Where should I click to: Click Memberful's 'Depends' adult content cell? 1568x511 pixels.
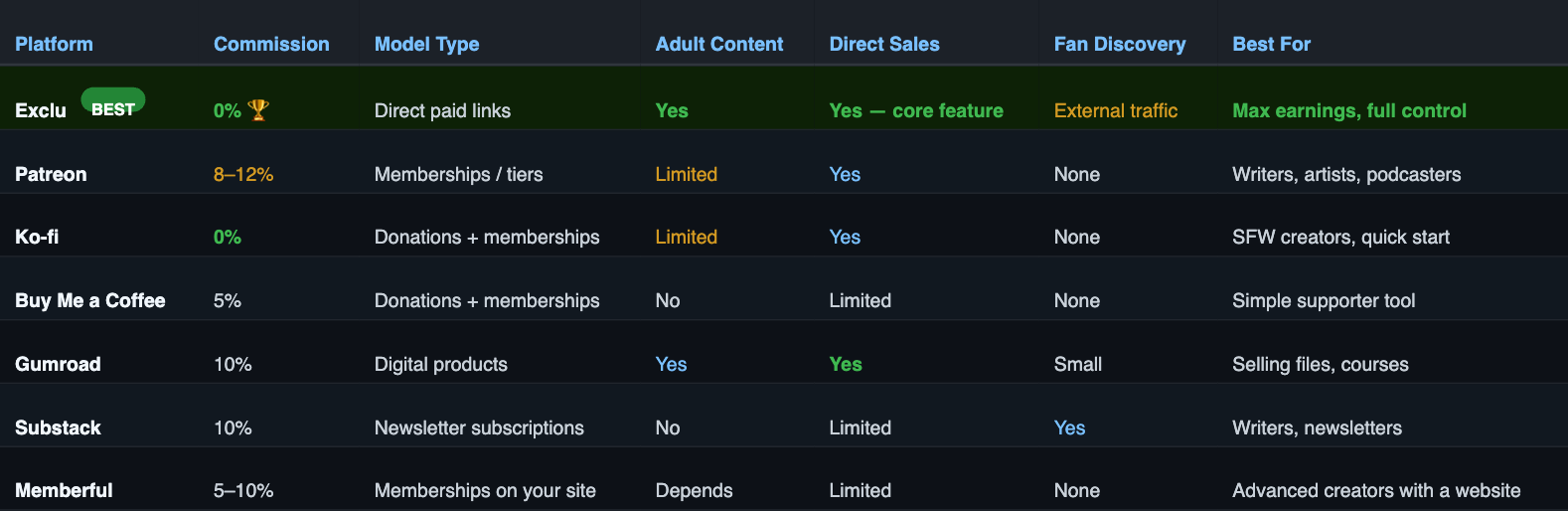point(695,490)
